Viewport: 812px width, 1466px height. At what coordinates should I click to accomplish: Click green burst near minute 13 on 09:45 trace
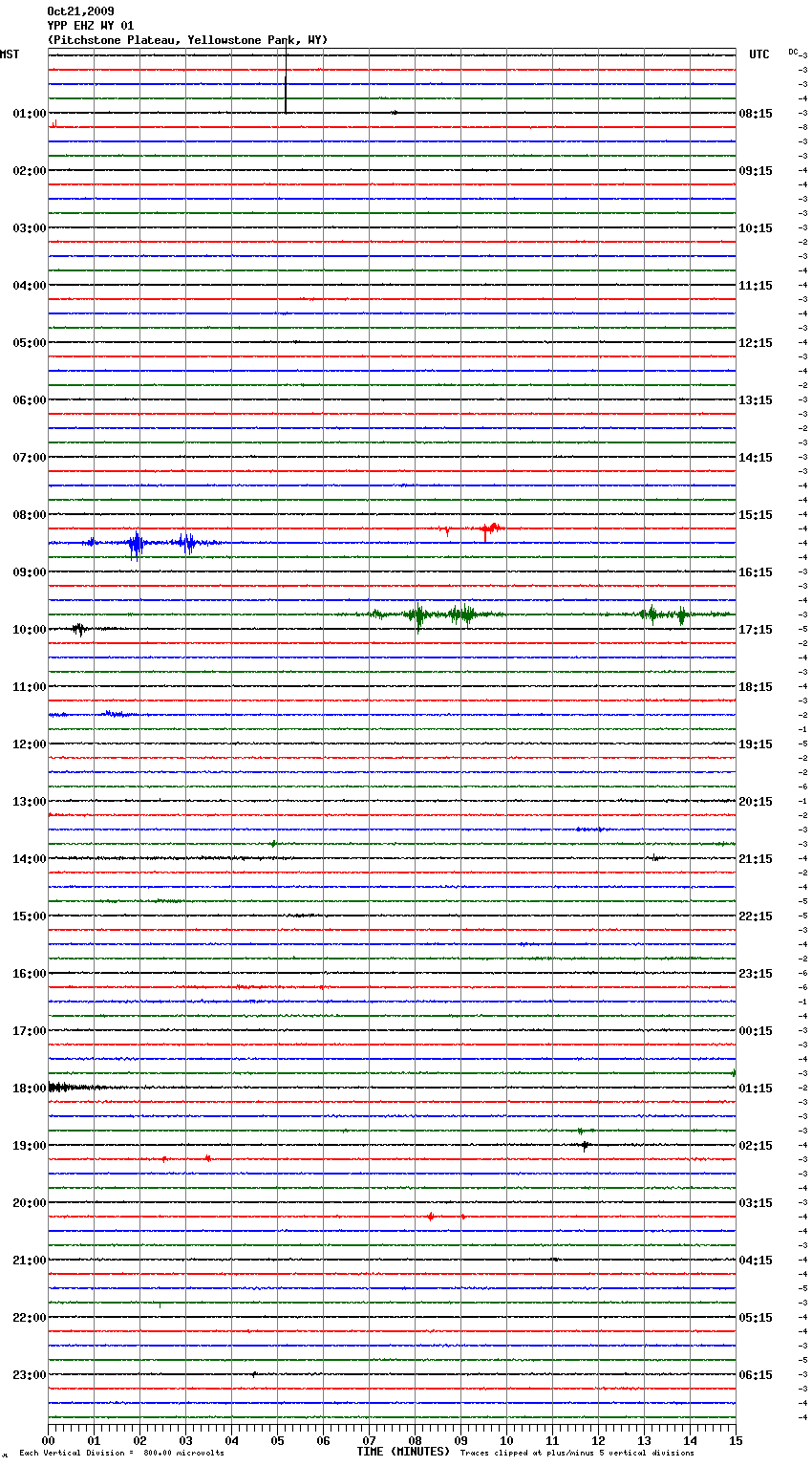coord(651,614)
